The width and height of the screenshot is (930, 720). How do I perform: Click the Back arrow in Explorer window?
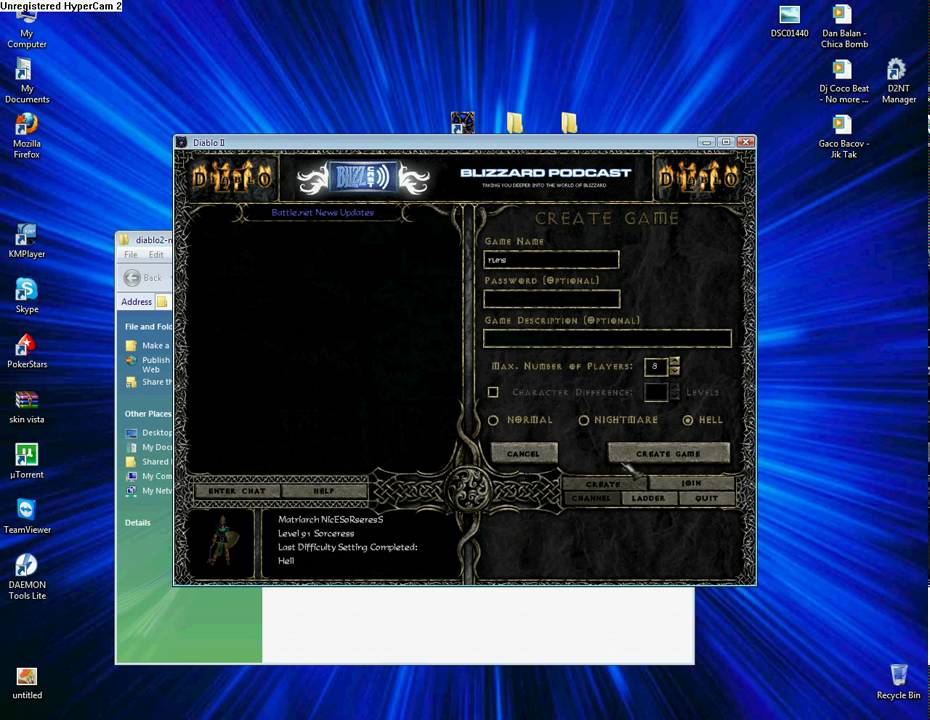[132, 278]
